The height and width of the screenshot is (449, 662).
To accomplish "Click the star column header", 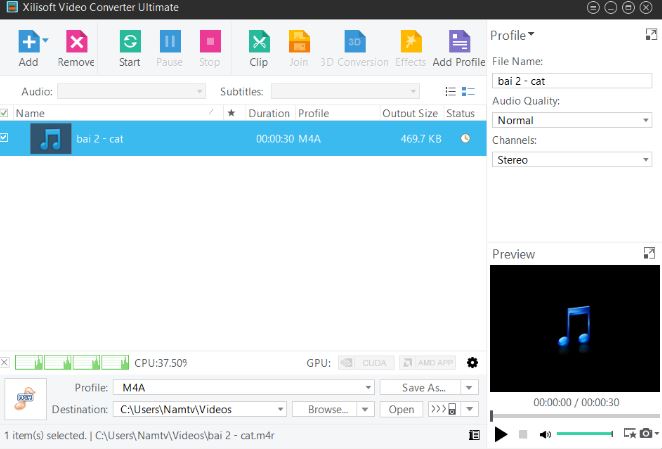I will [x=231, y=113].
